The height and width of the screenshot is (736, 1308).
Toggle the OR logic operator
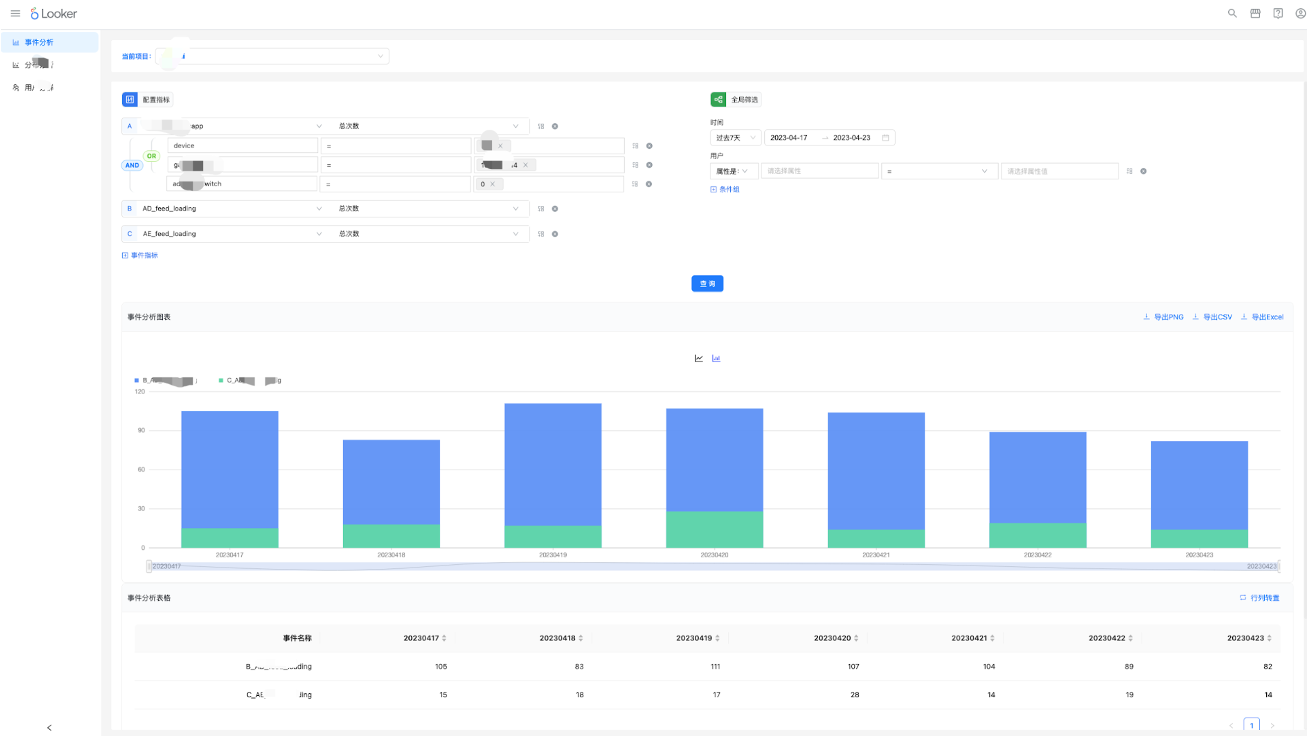152,156
